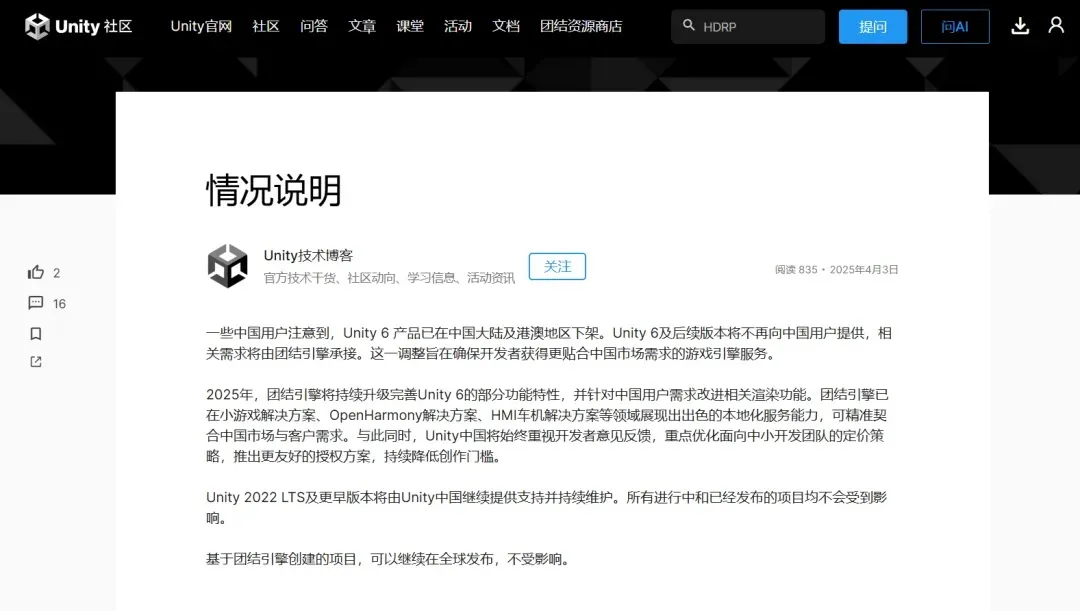Go to the 社区 nav item
1080x611 pixels.
[x=266, y=26]
